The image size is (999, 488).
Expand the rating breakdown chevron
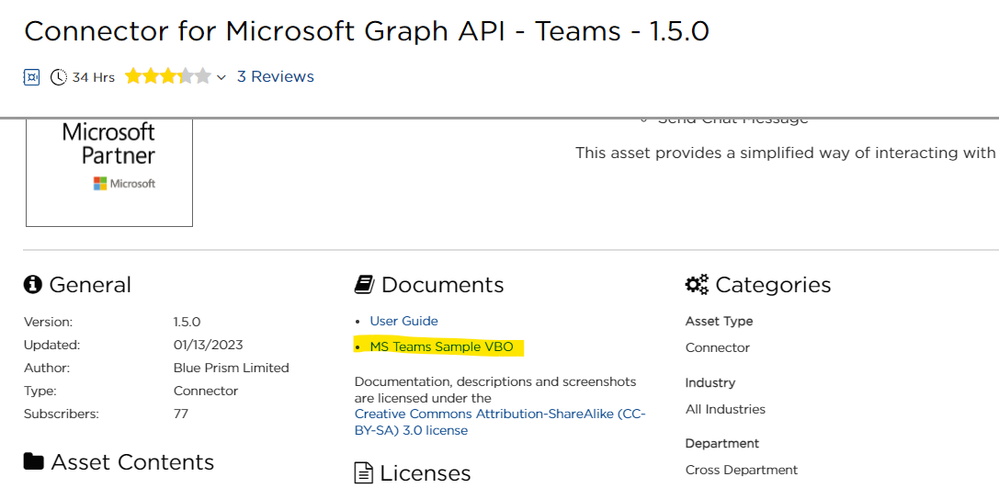coord(221,78)
